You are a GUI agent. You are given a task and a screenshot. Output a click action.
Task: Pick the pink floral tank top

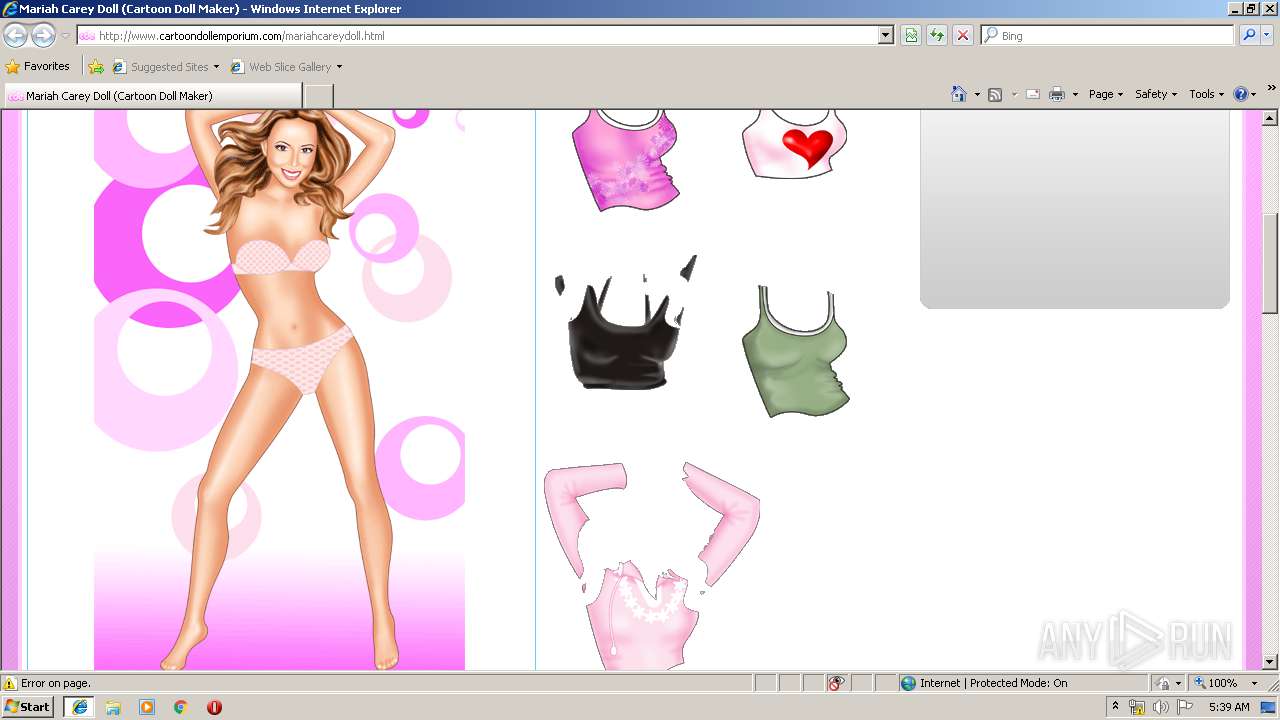[626, 160]
